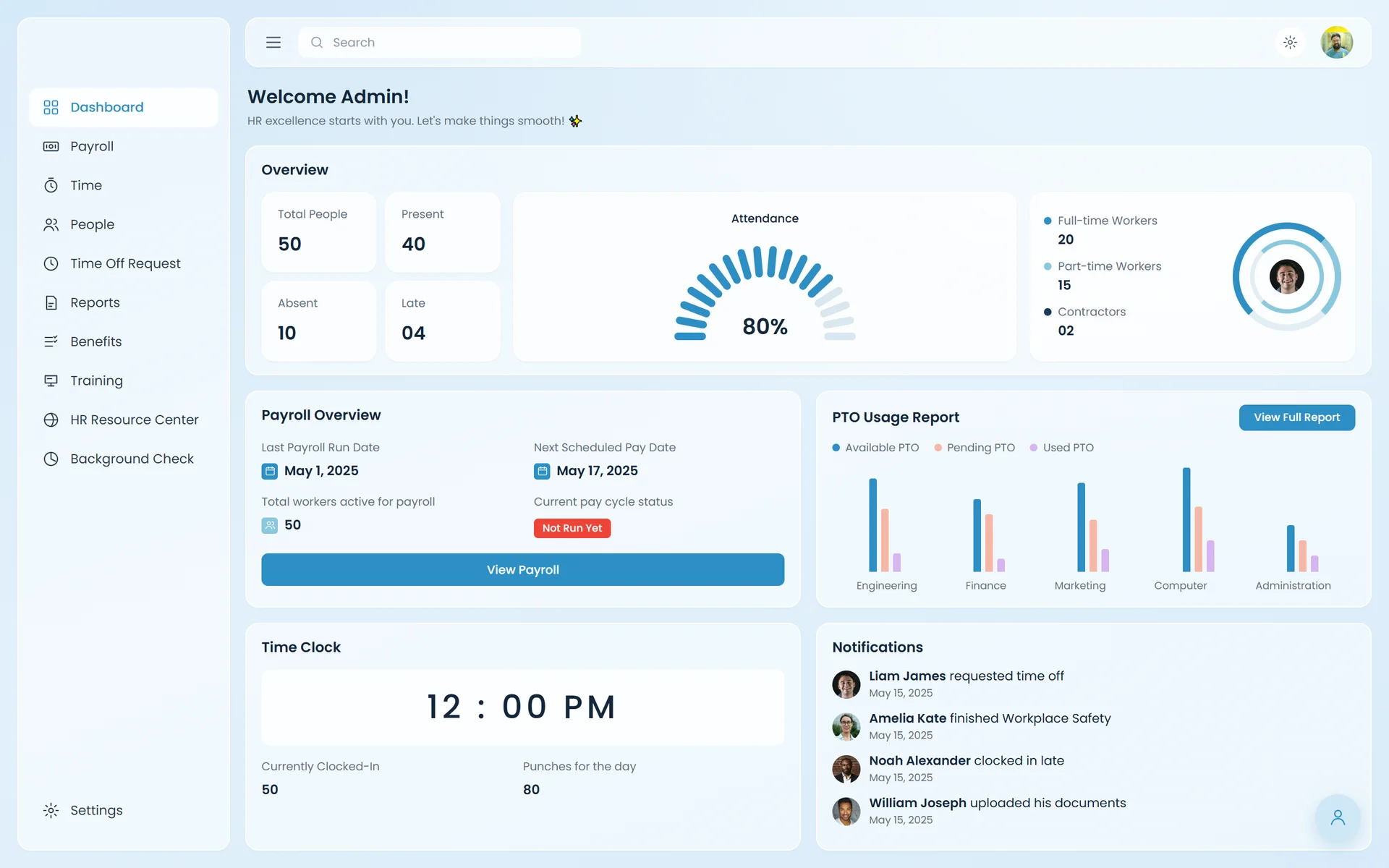1389x868 pixels.
Task: Click the Present count card
Action: [443, 232]
